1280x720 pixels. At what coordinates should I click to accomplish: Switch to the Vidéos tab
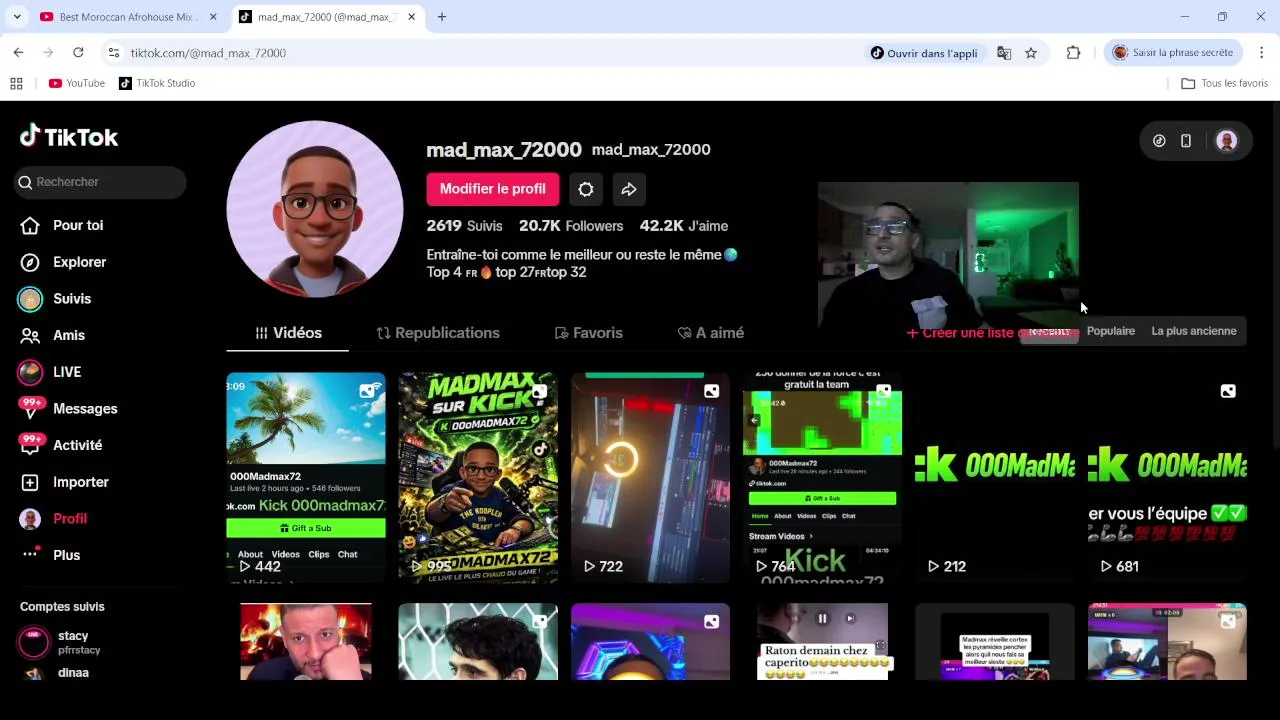click(288, 333)
